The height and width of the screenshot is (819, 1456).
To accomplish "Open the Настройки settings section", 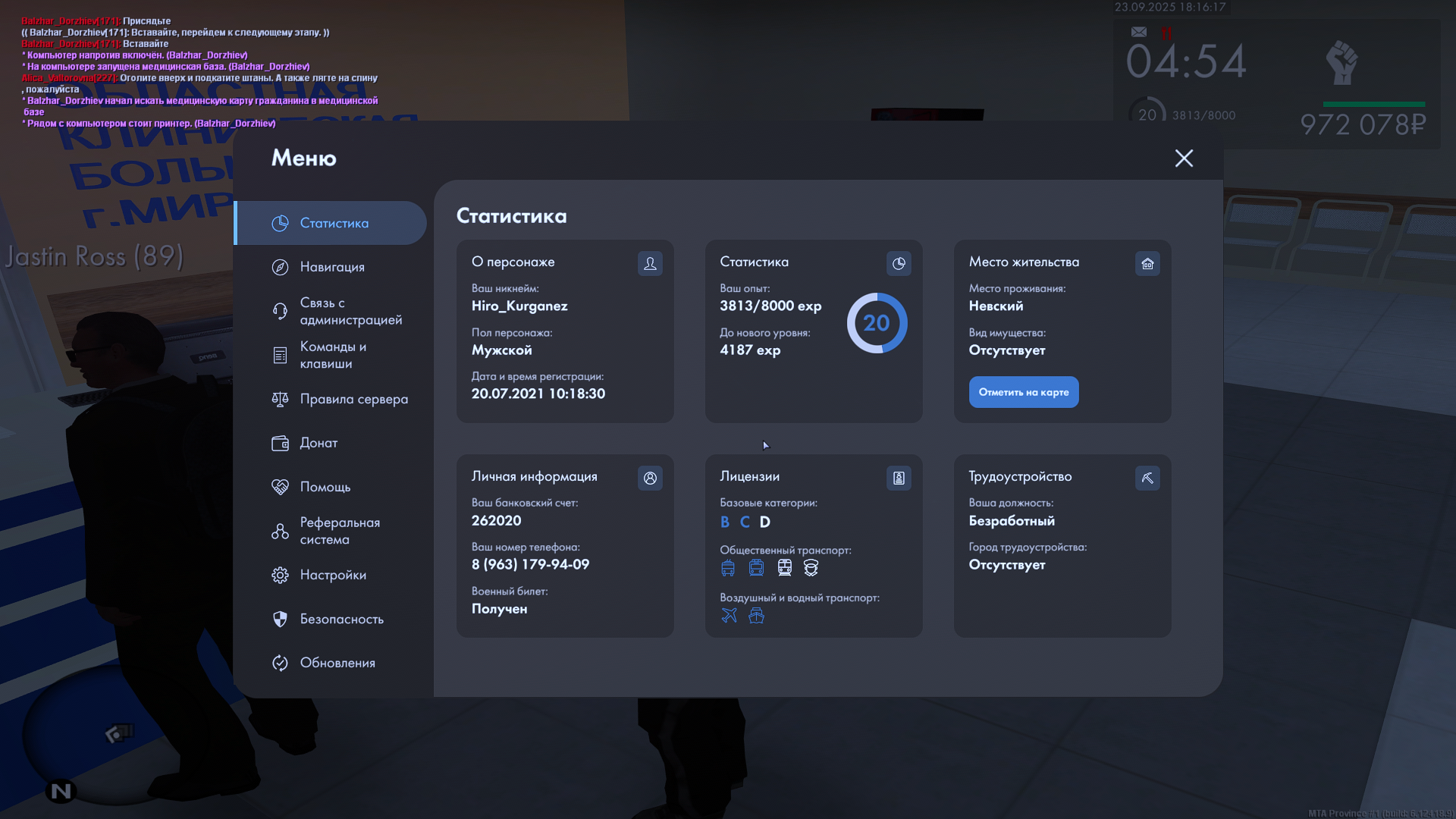I will [x=331, y=575].
